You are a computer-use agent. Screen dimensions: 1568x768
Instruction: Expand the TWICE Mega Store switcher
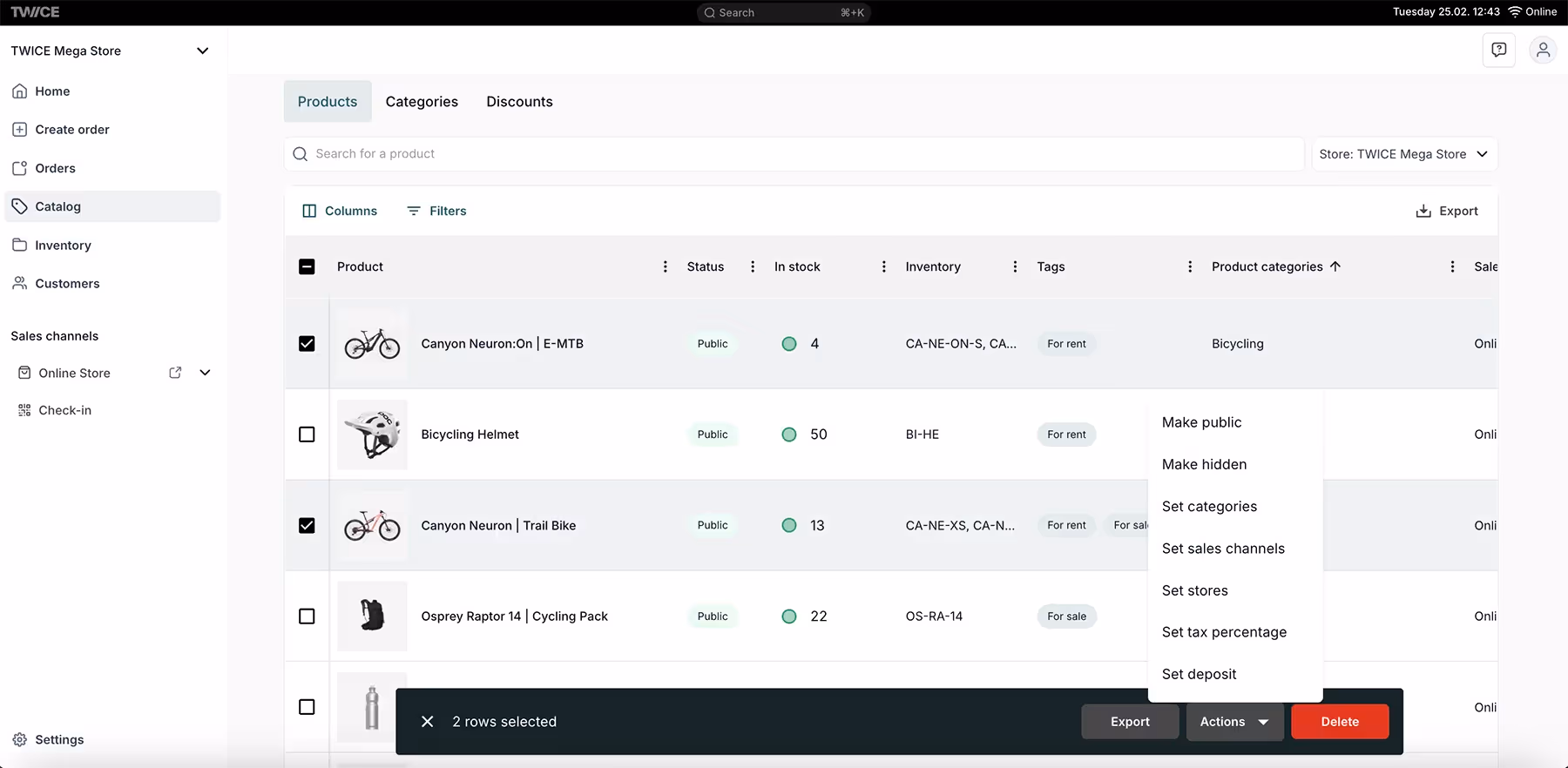tap(203, 51)
